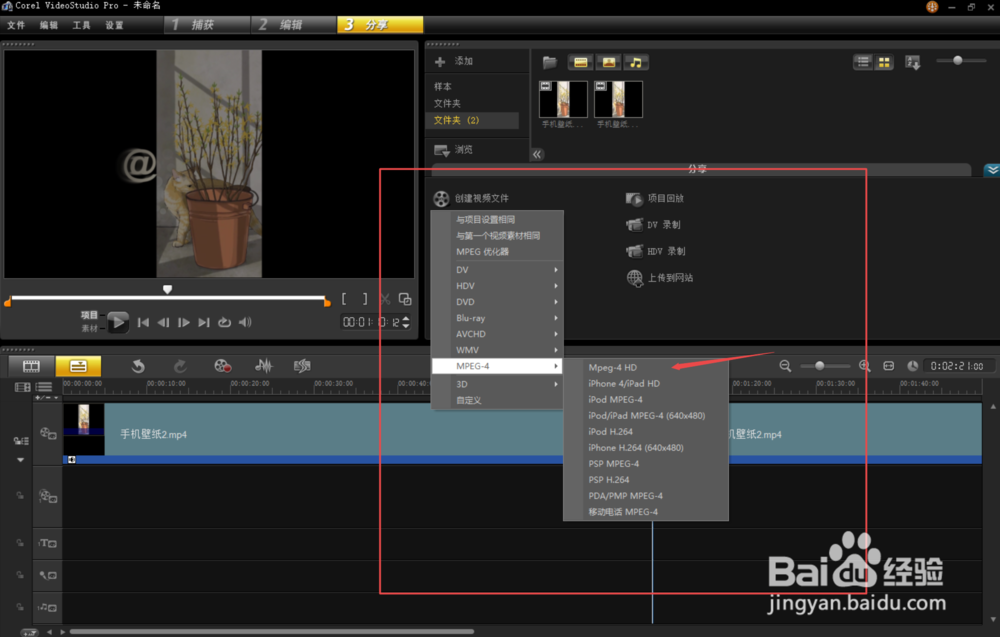Image resolution: width=1000 pixels, height=637 pixels.
Task: Click the import media folder icon
Action: pos(550,62)
